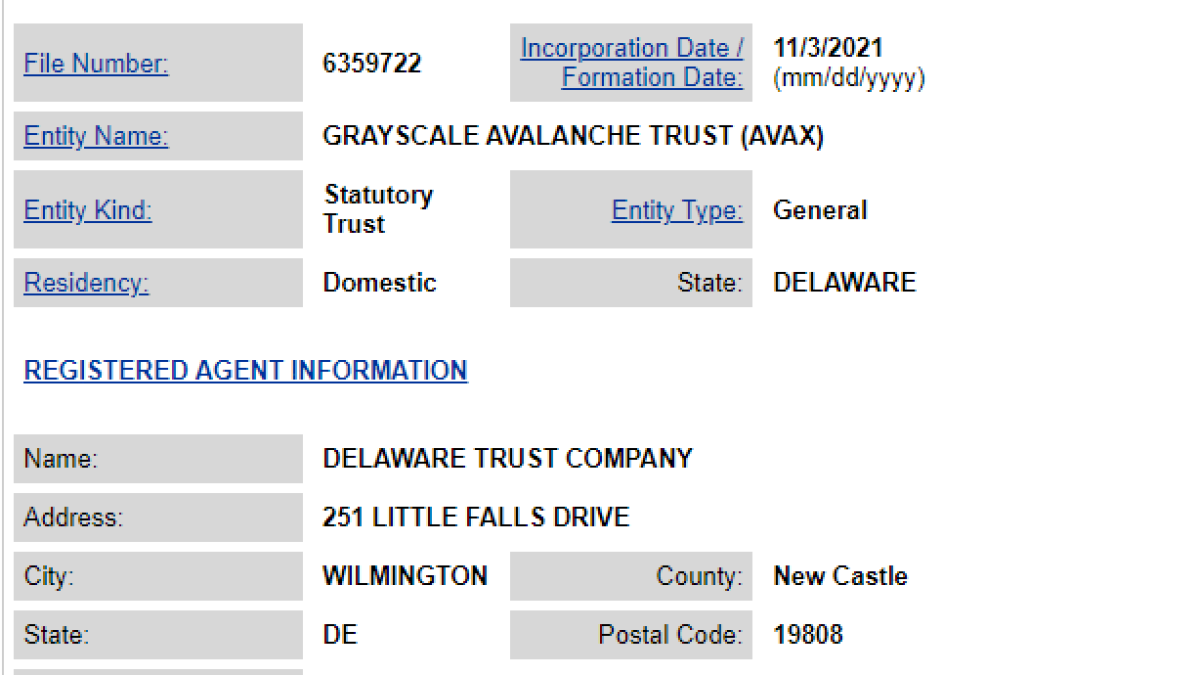This screenshot has width=1200, height=675.
Task: Click the postal code 19808
Action: tap(808, 634)
